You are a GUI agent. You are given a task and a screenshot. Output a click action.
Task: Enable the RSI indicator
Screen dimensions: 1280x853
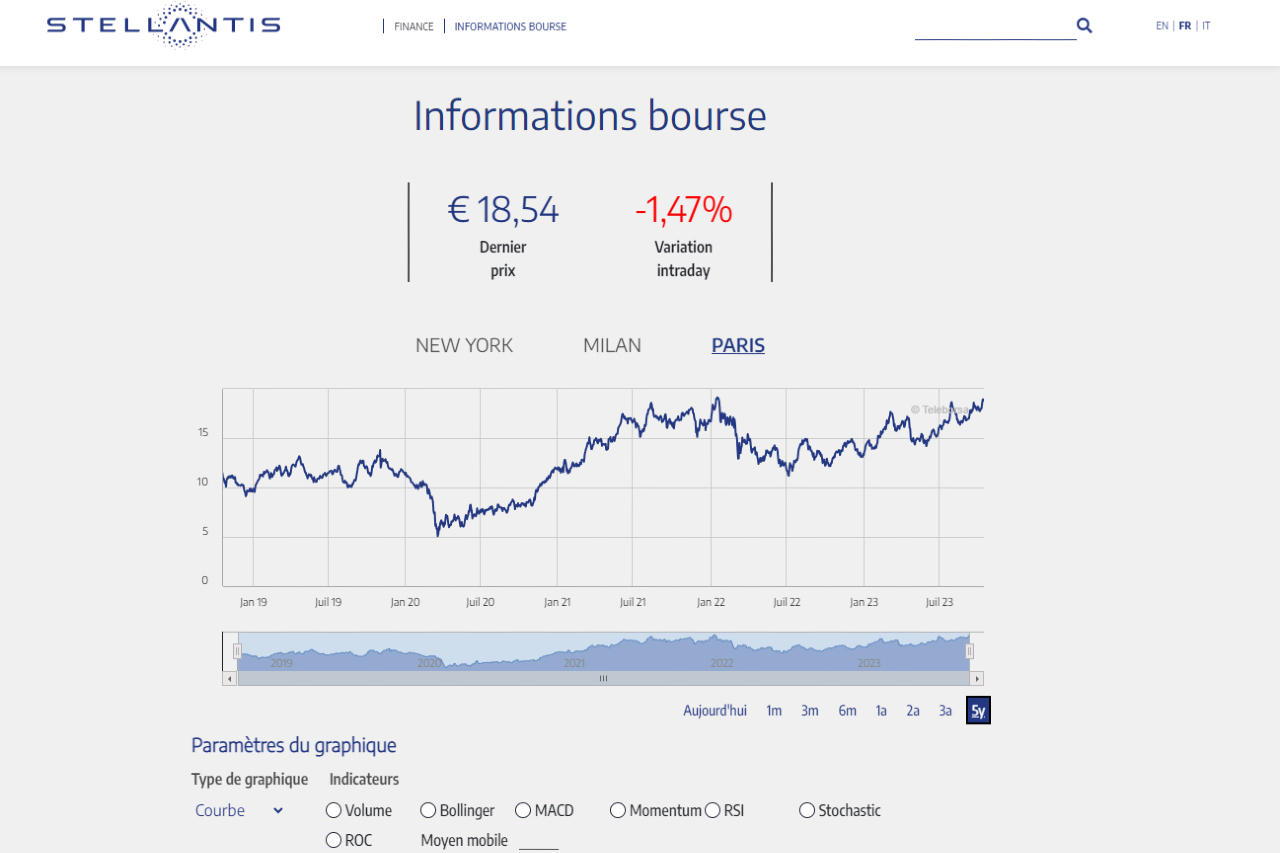[713, 810]
